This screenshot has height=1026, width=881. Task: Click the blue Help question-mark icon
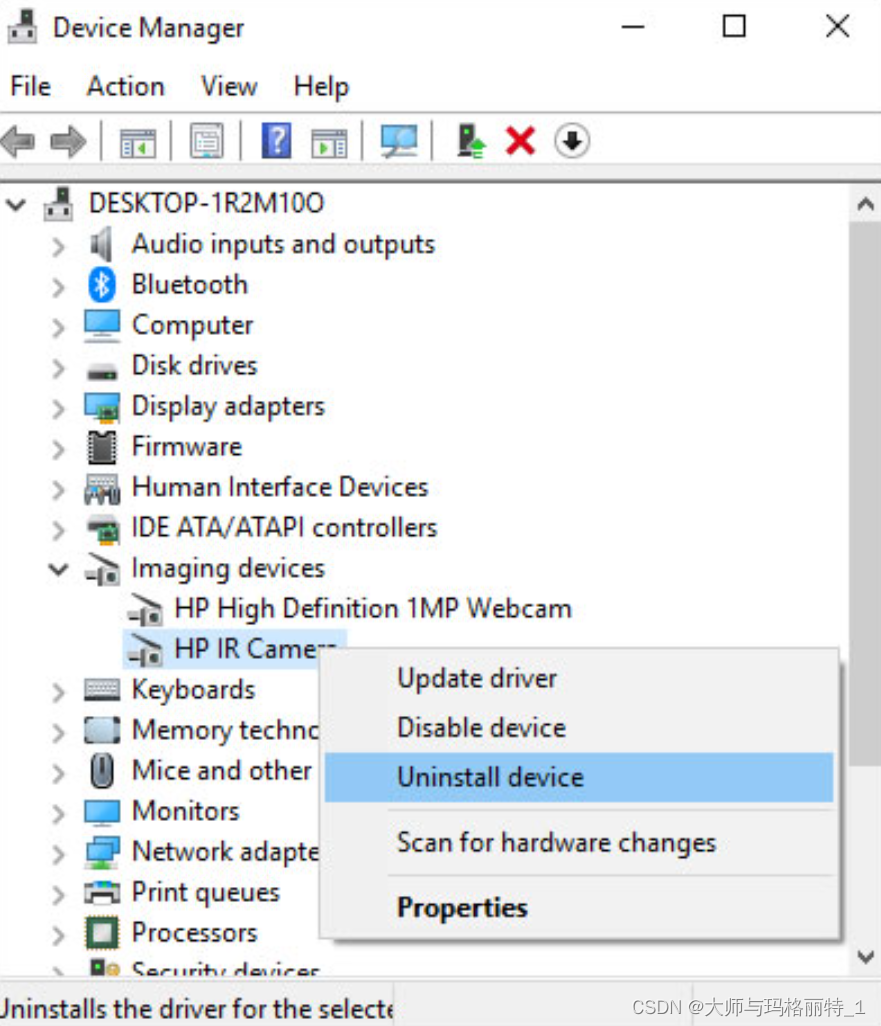tap(276, 141)
